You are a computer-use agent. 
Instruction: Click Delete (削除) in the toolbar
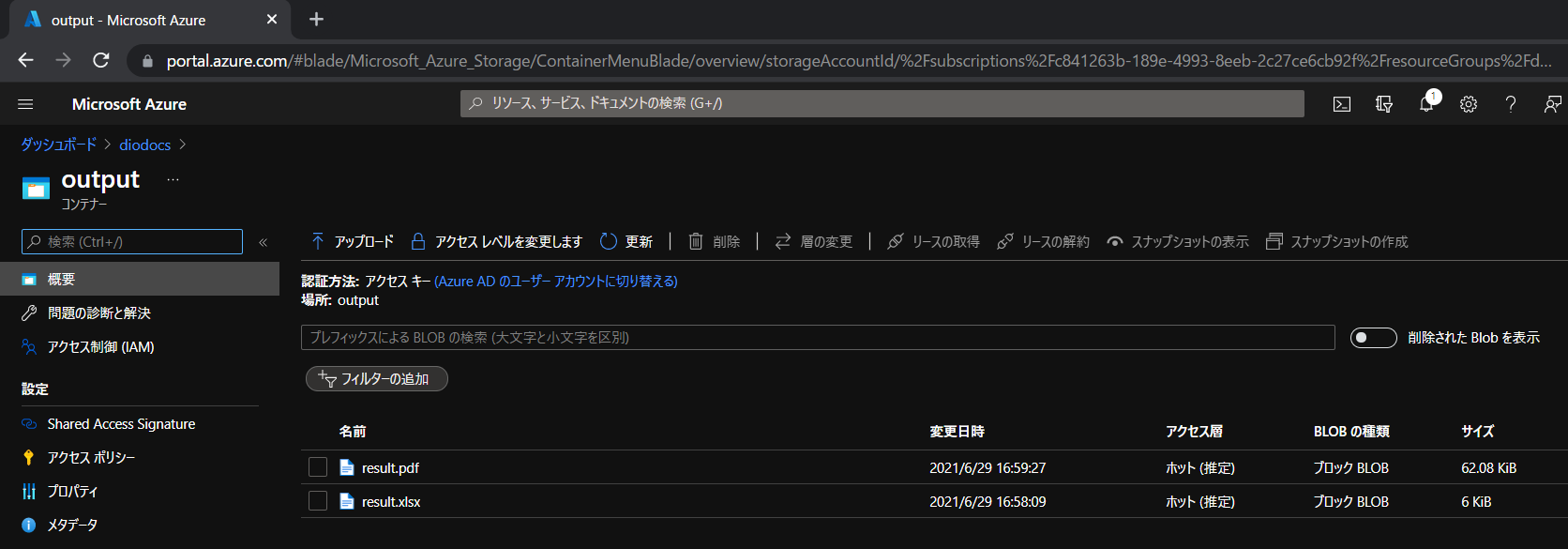715,242
